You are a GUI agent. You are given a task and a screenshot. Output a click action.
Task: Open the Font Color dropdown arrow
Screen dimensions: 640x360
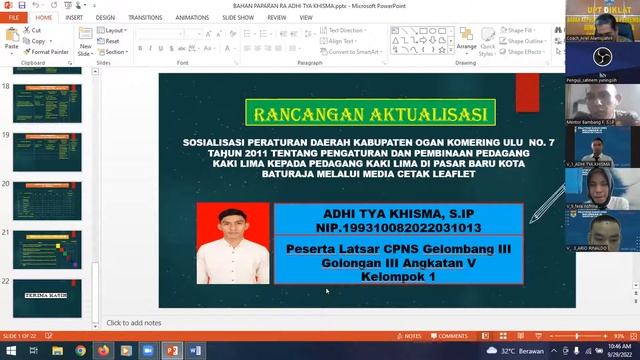pyautogui.click(x=234, y=49)
